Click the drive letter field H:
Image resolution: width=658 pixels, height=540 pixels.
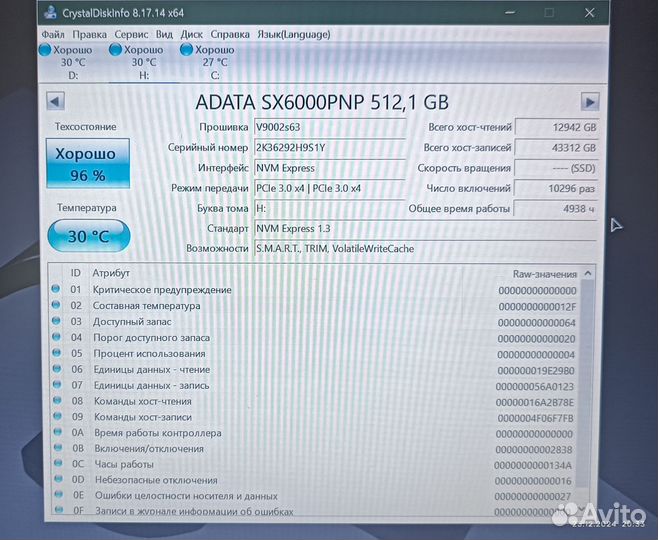(330, 209)
